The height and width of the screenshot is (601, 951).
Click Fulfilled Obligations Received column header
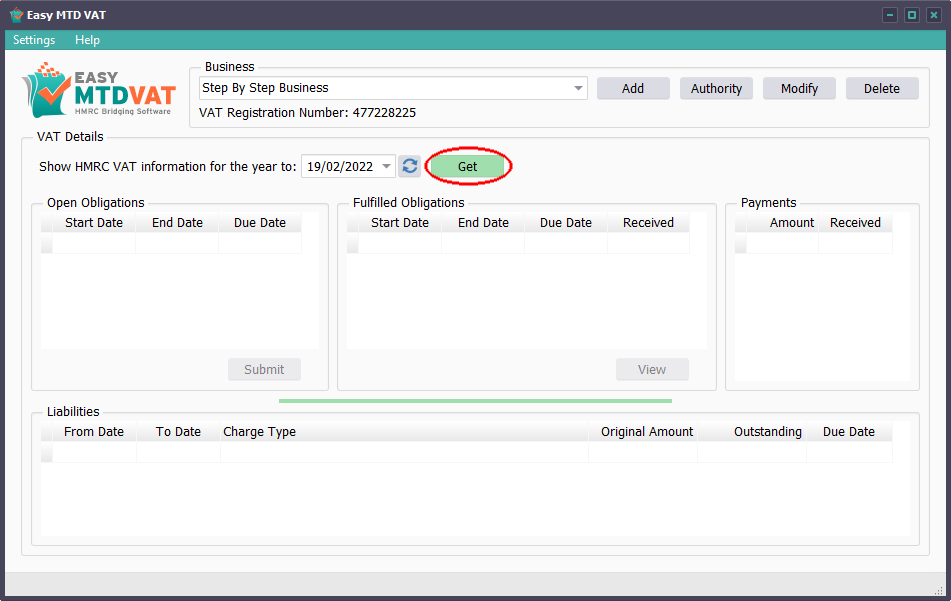click(648, 223)
